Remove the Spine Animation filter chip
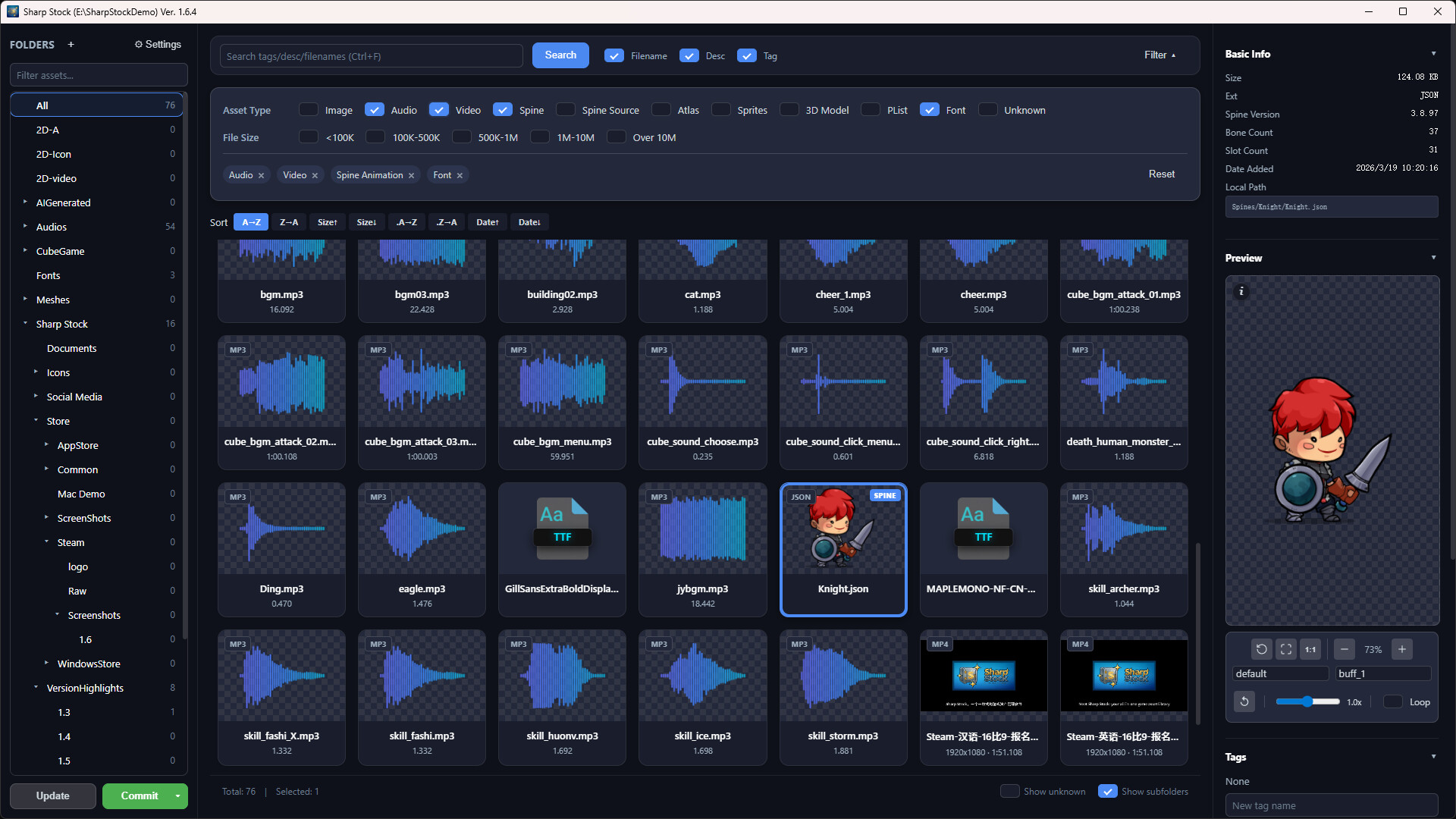1456x819 pixels. tap(412, 176)
